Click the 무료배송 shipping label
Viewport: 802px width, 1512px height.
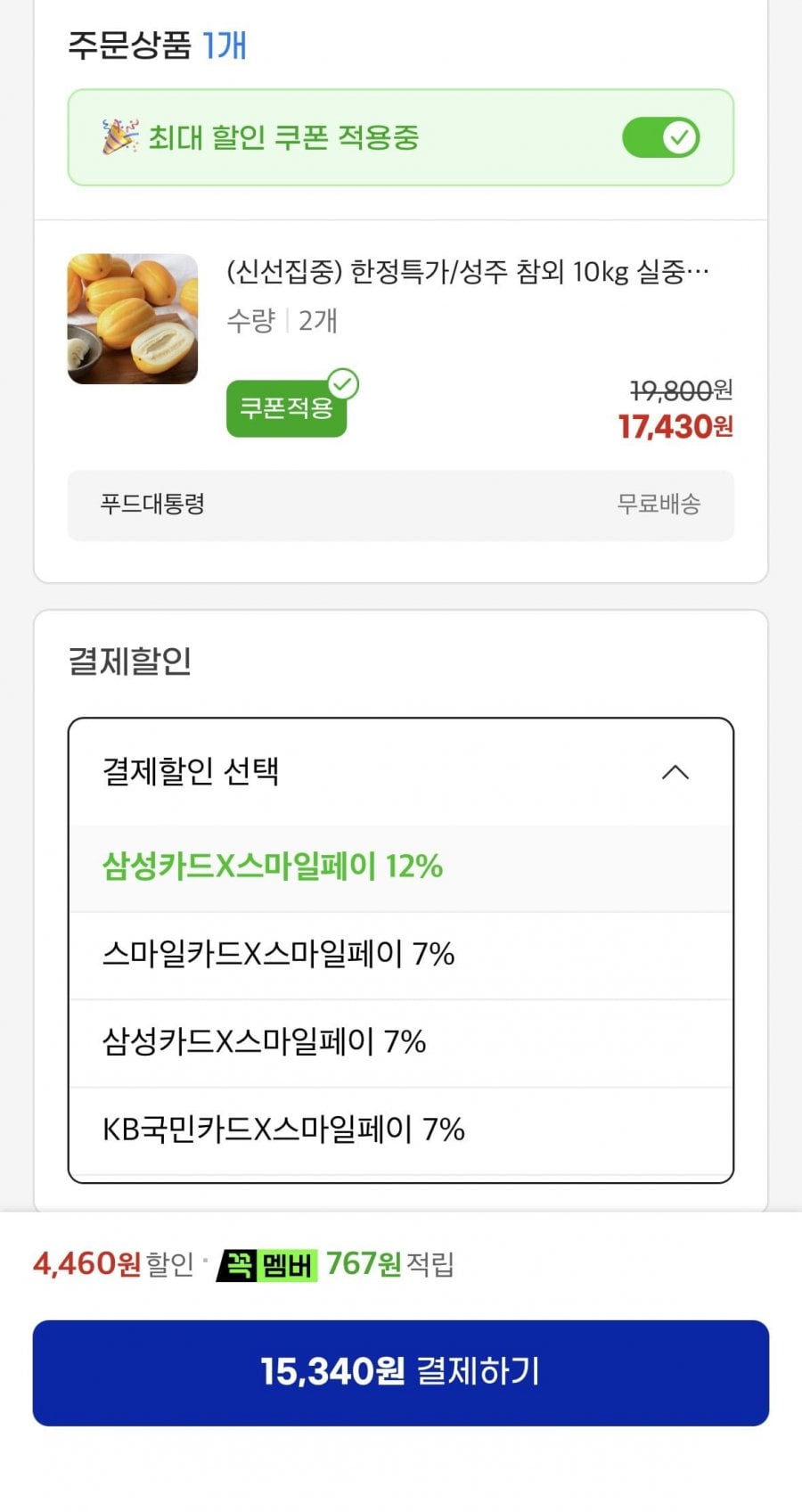click(x=659, y=504)
